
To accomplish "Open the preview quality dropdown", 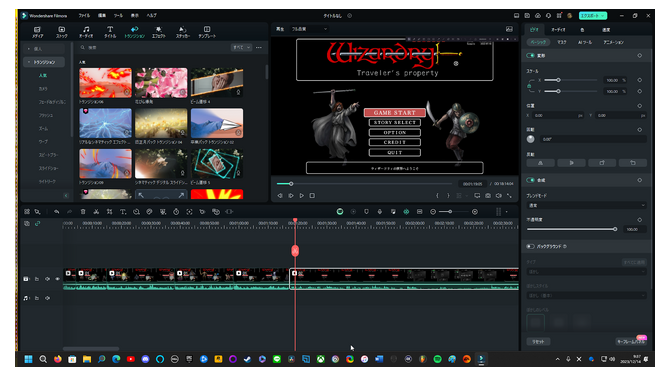I will [309, 29].
